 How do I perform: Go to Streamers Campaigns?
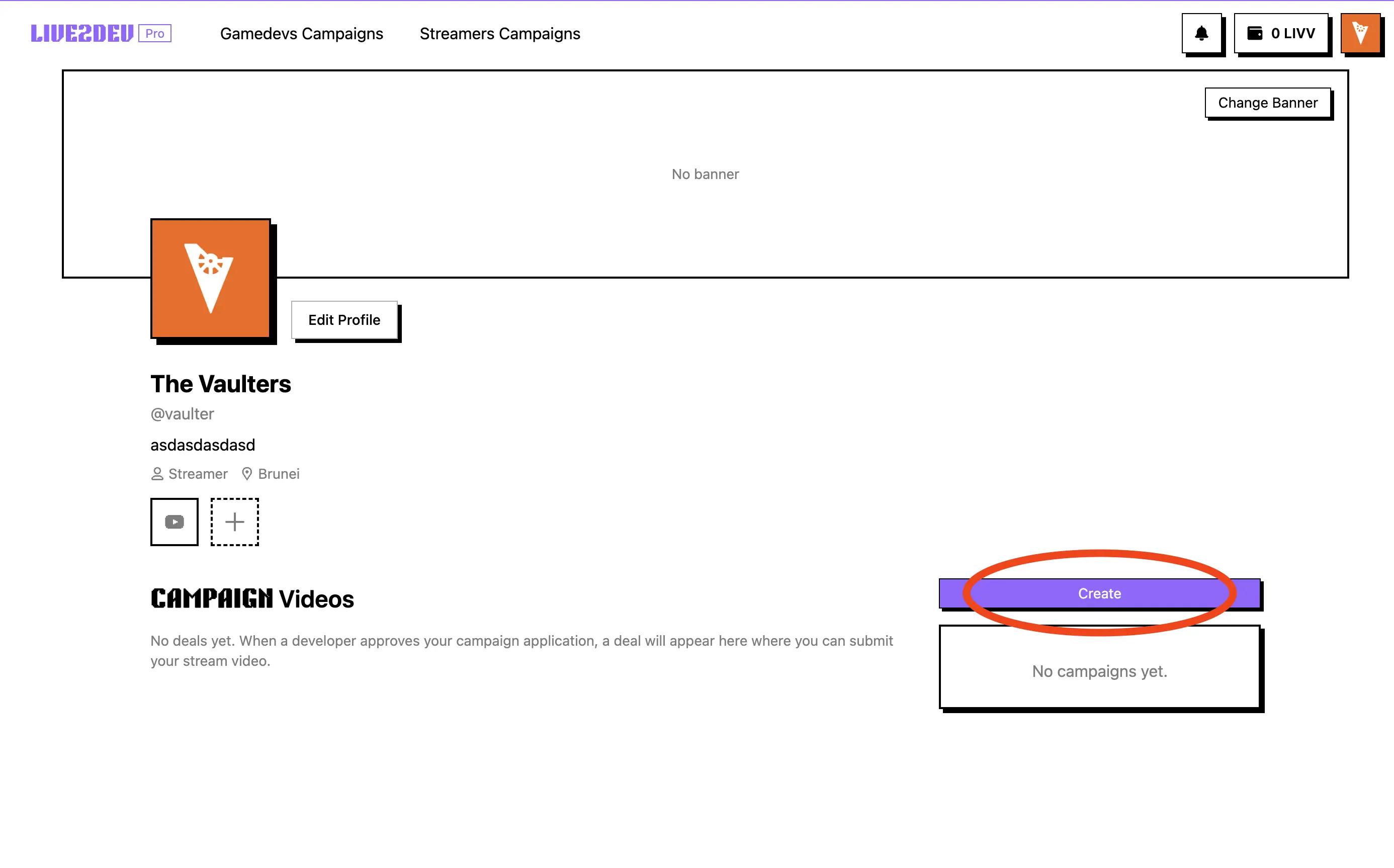[500, 34]
